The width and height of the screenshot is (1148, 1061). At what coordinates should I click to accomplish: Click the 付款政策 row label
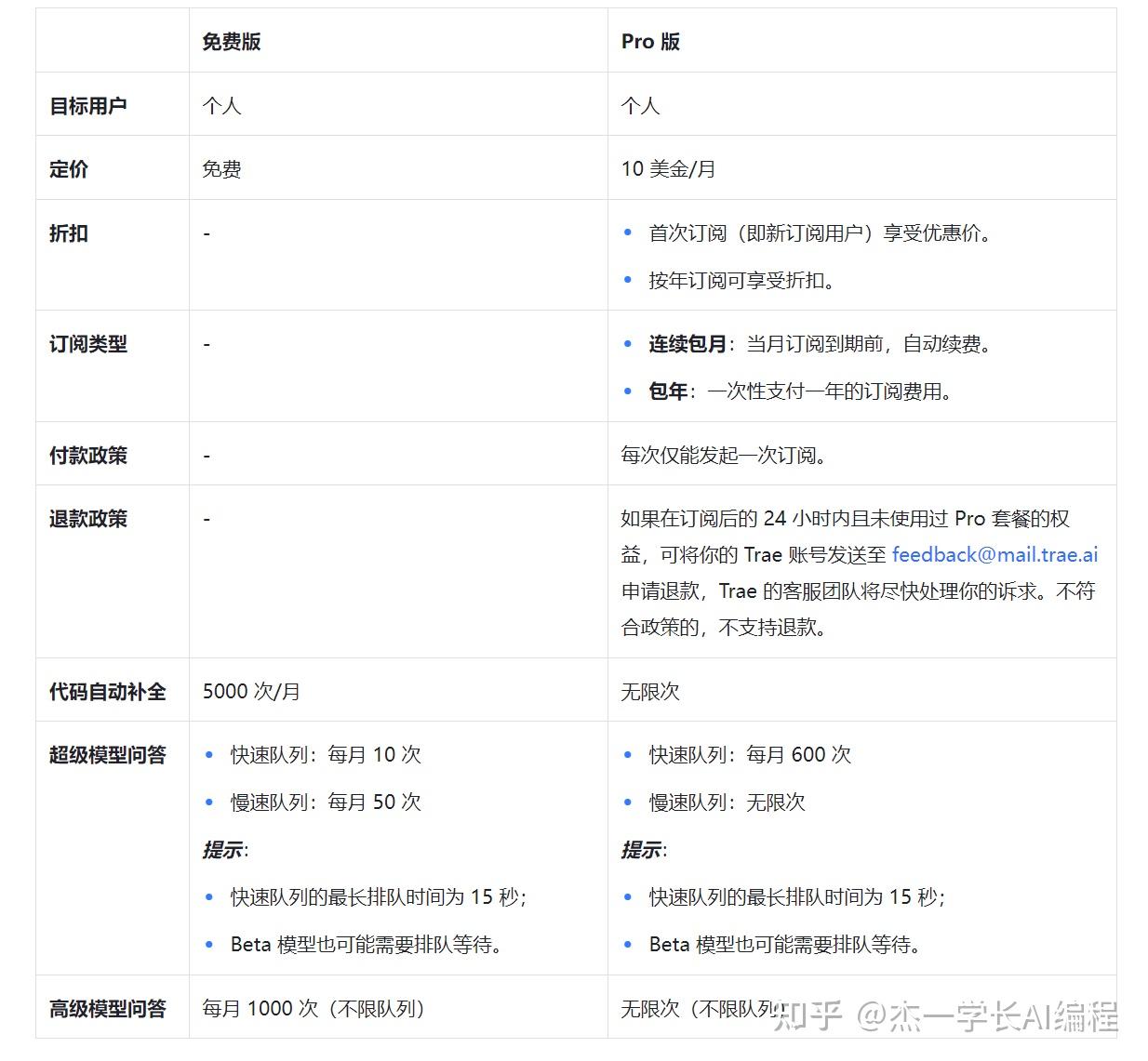(87, 454)
